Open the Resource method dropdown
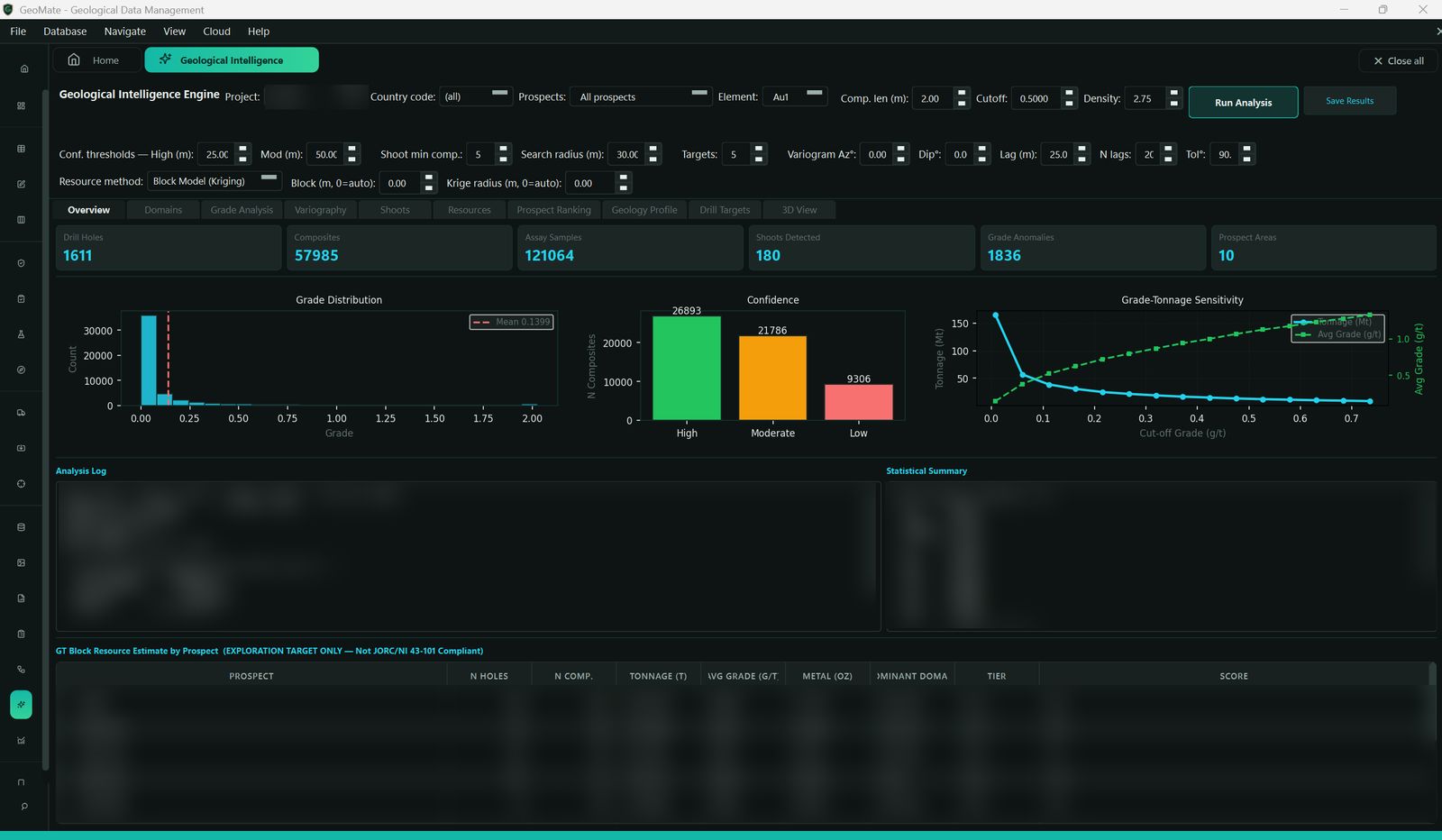Viewport: 1442px width, 840px height. (x=214, y=181)
